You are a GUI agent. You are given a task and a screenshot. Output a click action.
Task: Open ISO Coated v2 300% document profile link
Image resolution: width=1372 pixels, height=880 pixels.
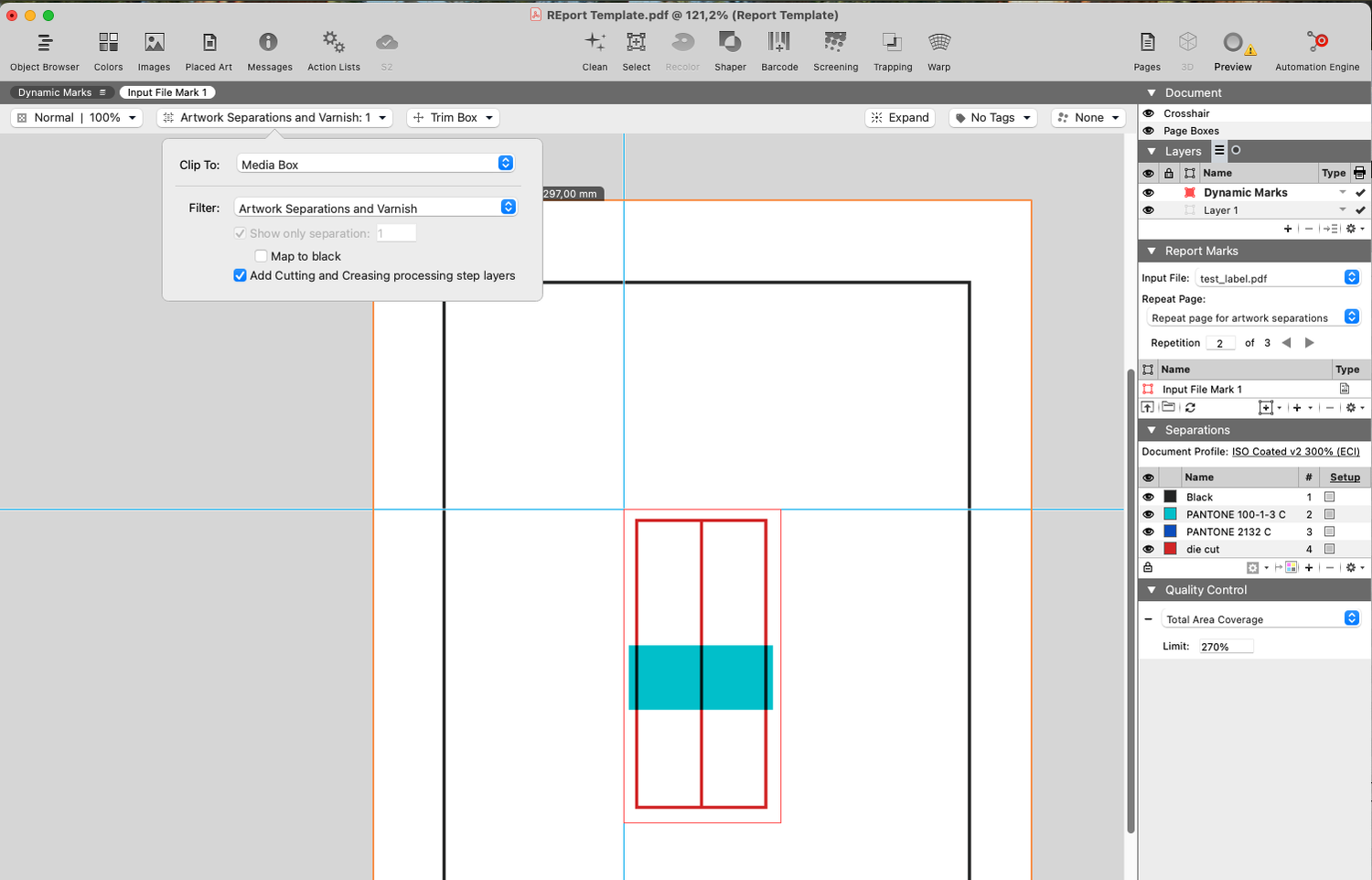[x=1295, y=452]
